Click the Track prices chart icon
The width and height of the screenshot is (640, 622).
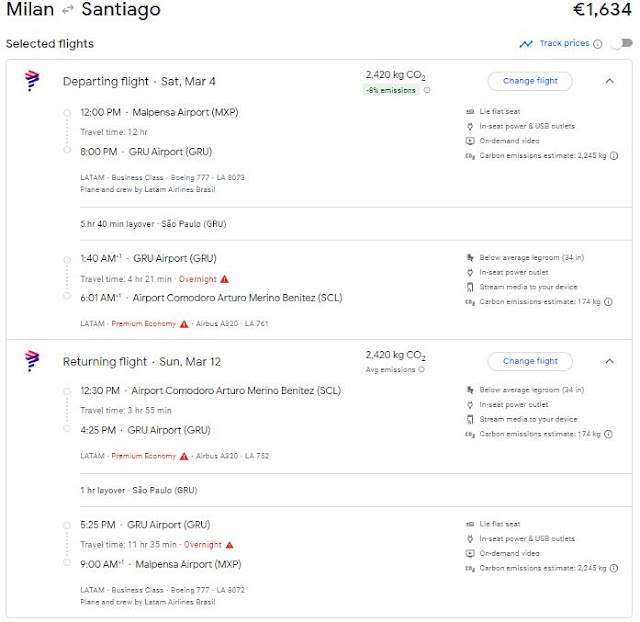pos(526,44)
